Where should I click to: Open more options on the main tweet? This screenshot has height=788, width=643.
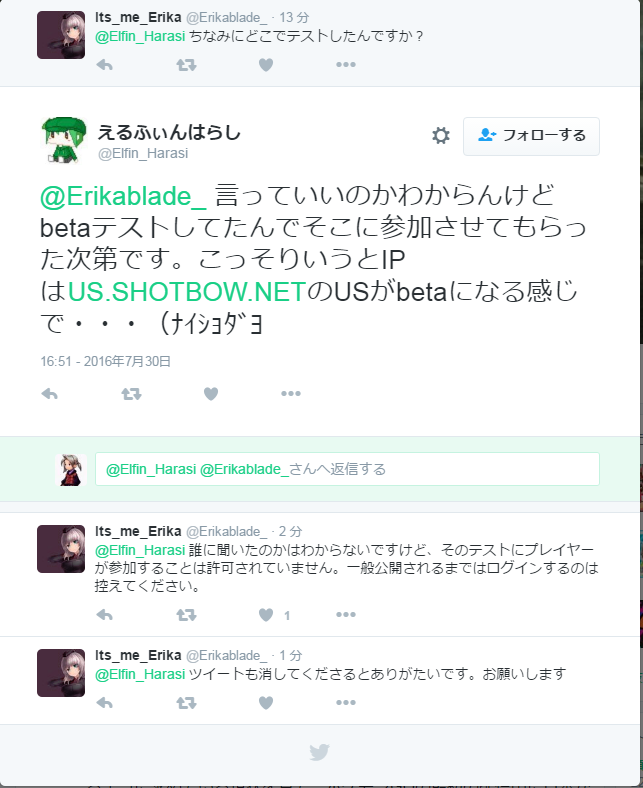click(x=291, y=394)
